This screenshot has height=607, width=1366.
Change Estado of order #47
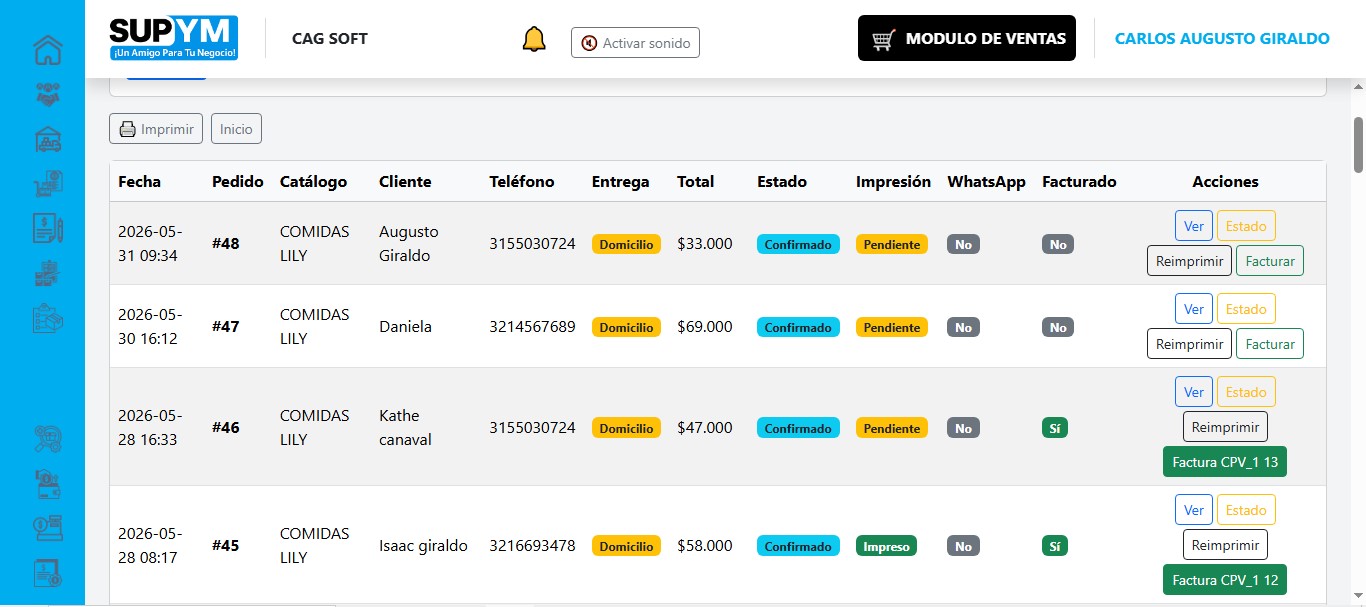pyautogui.click(x=1246, y=309)
